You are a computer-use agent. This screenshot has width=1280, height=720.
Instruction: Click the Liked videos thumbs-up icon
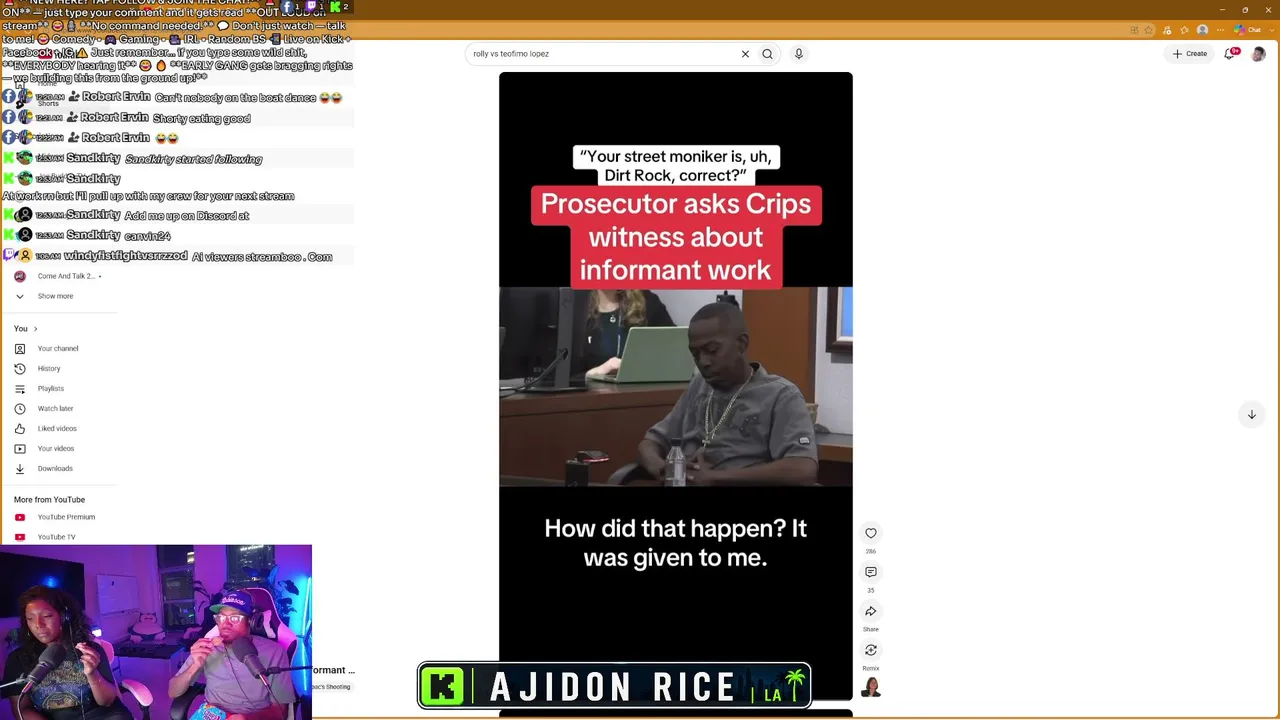tap(20, 429)
